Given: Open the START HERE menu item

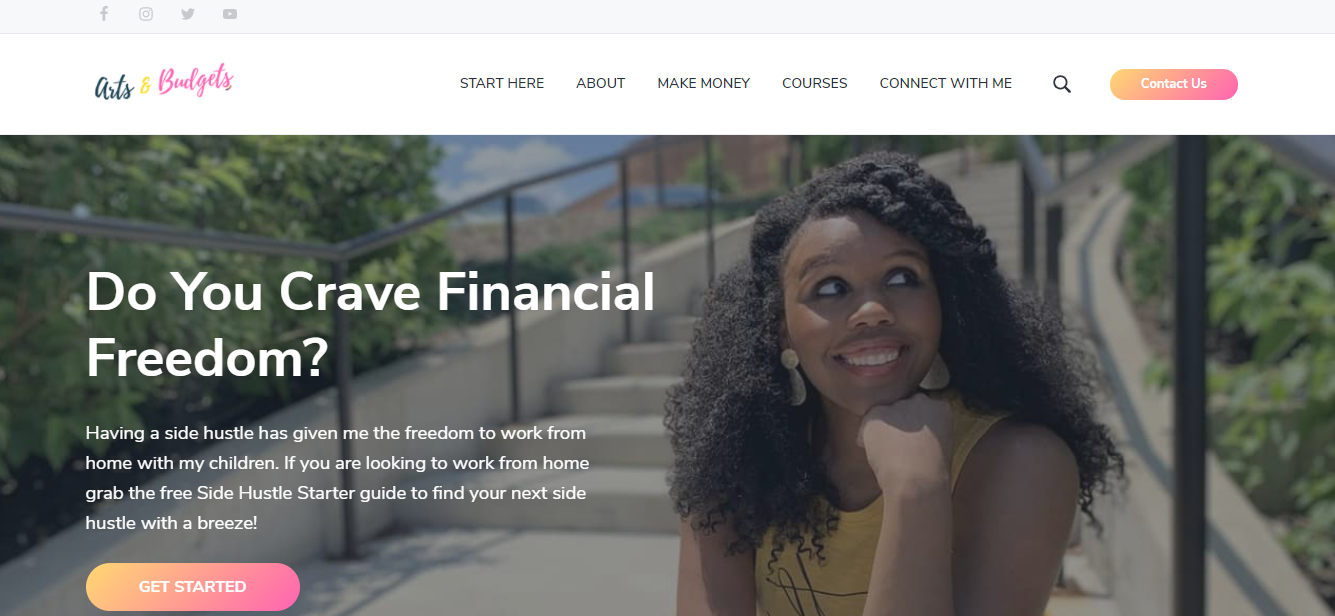Looking at the screenshot, I should point(502,84).
